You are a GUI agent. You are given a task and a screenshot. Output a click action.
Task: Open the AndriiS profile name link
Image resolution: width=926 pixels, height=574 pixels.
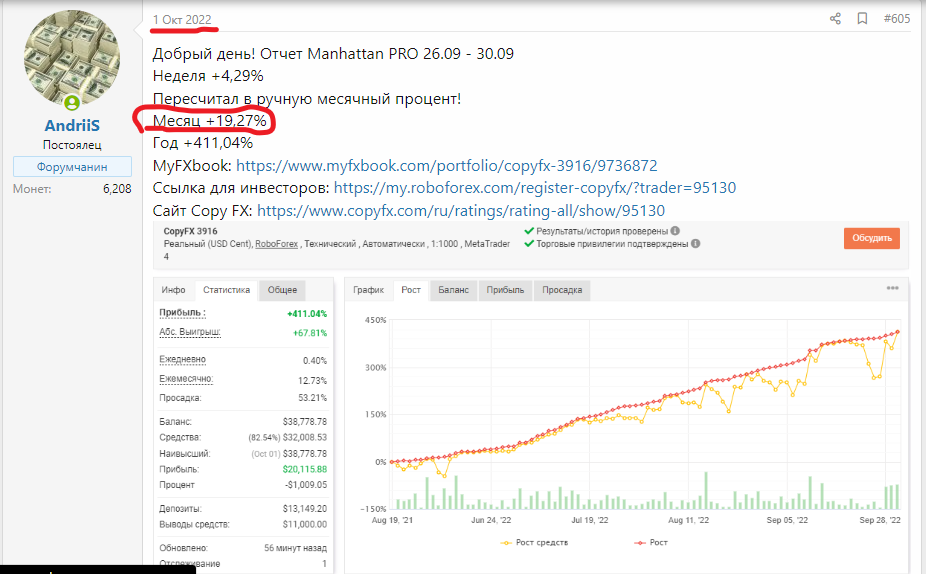[72, 125]
